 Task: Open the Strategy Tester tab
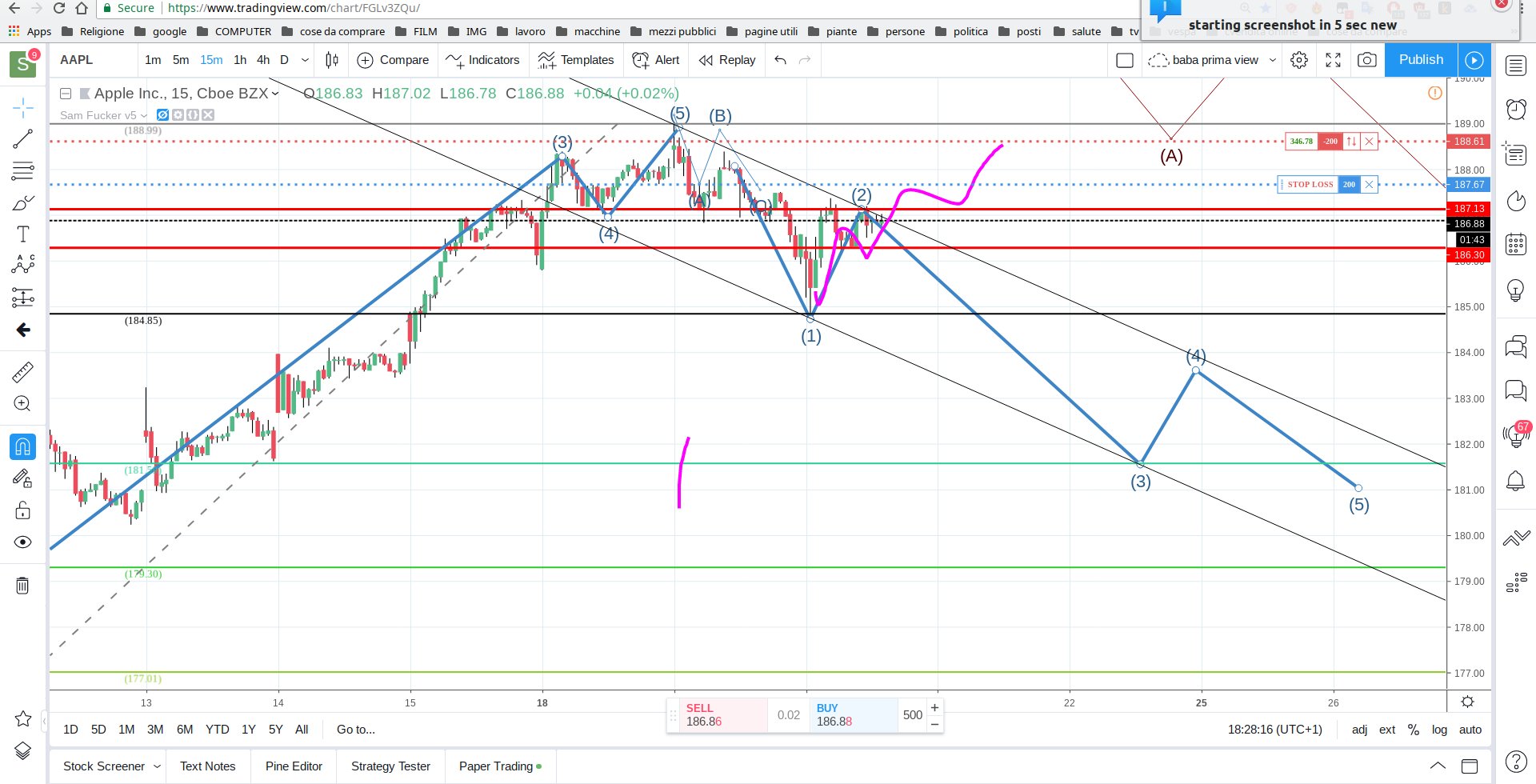390,766
